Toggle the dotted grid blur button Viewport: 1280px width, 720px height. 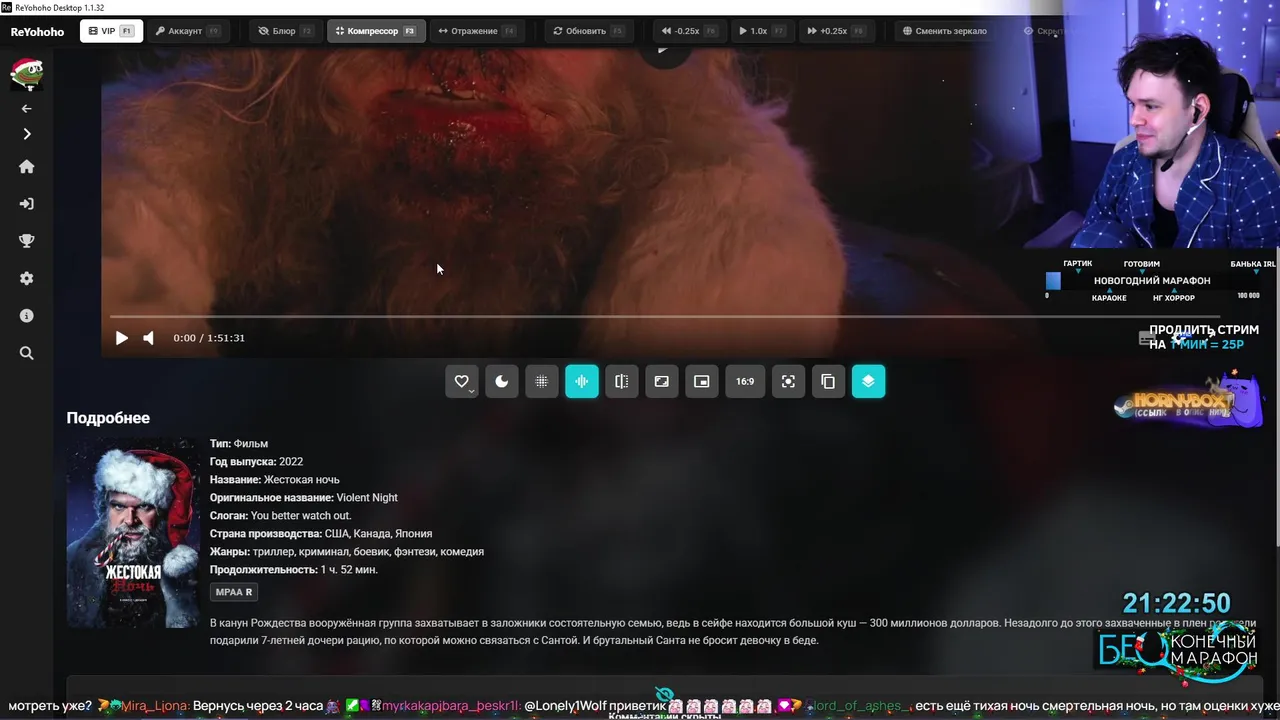(x=542, y=381)
